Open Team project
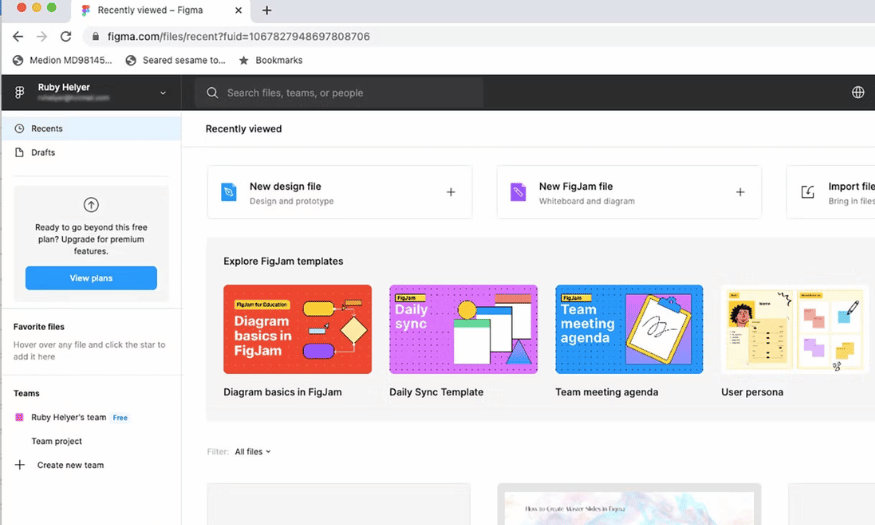875x525 pixels. pos(56,441)
